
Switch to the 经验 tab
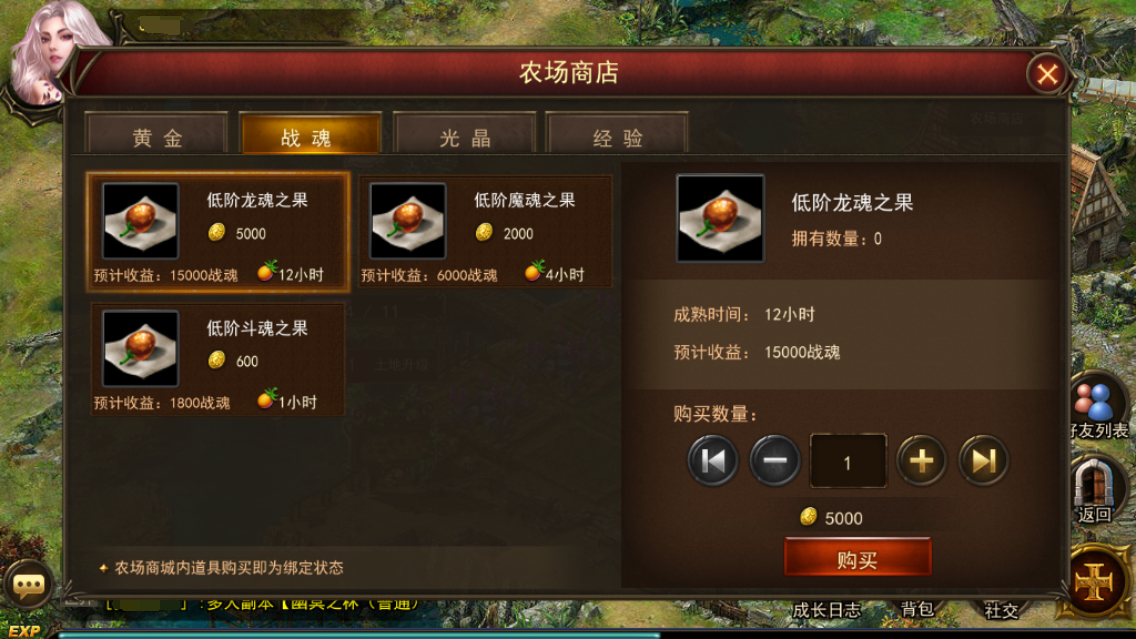617,133
